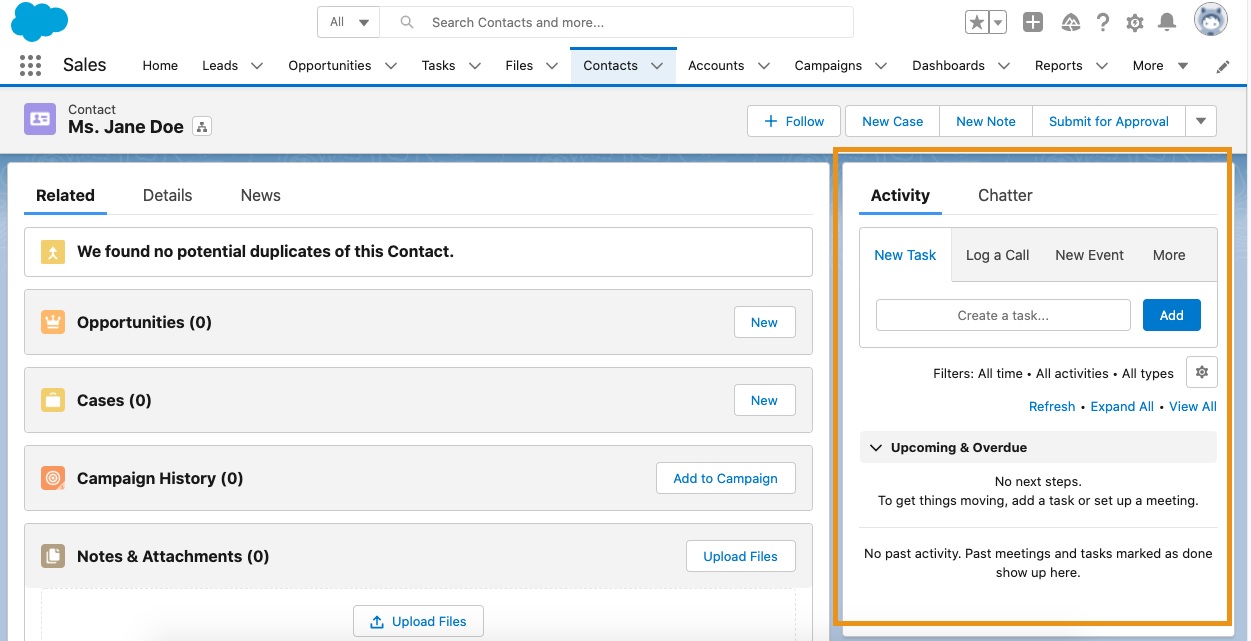
Task: Click the Salesforce cloud logo
Action: pyautogui.click(x=40, y=22)
